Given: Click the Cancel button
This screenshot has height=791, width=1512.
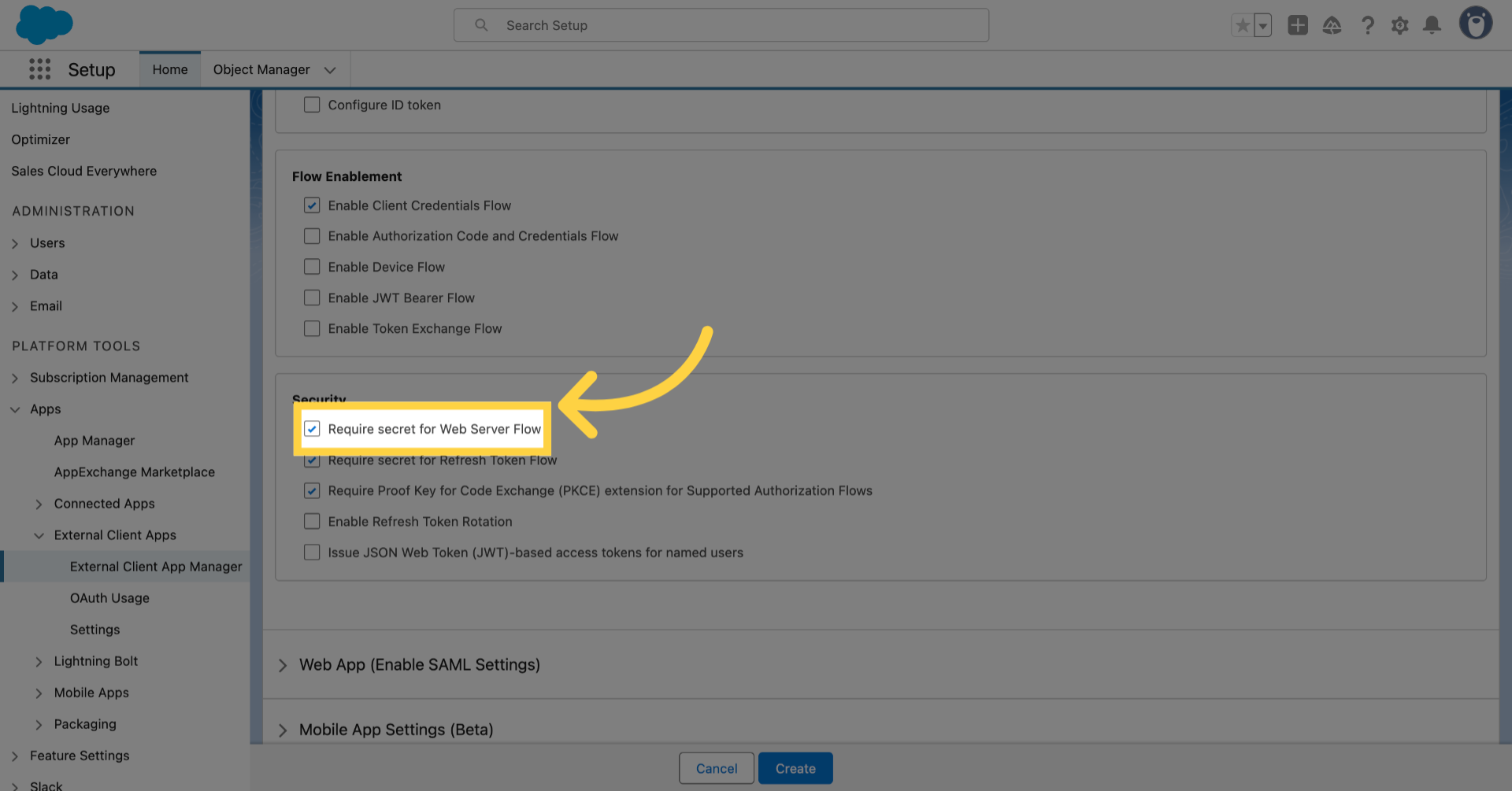Looking at the screenshot, I should point(716,768).
